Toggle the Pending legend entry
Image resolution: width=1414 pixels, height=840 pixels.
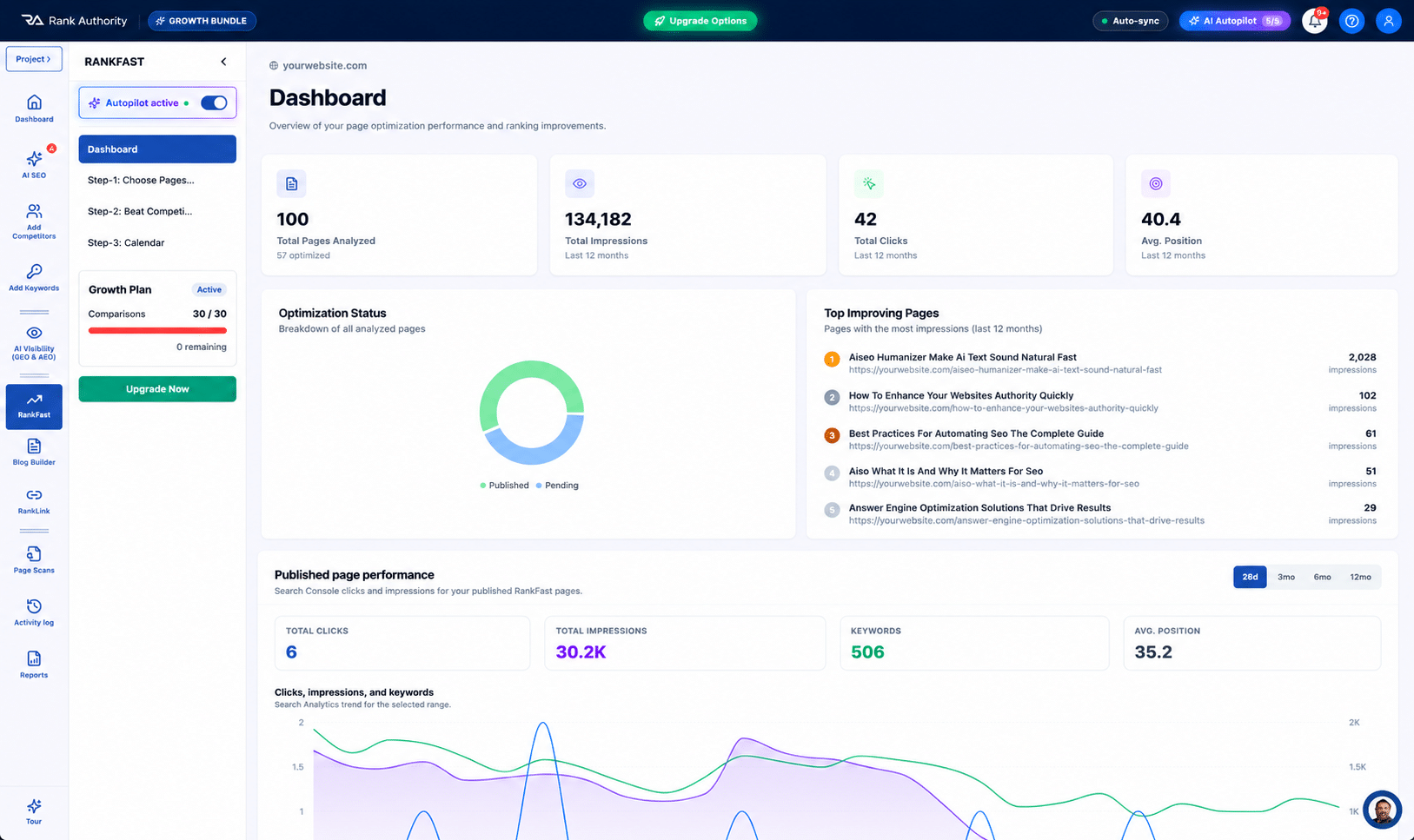pos(557,486)
